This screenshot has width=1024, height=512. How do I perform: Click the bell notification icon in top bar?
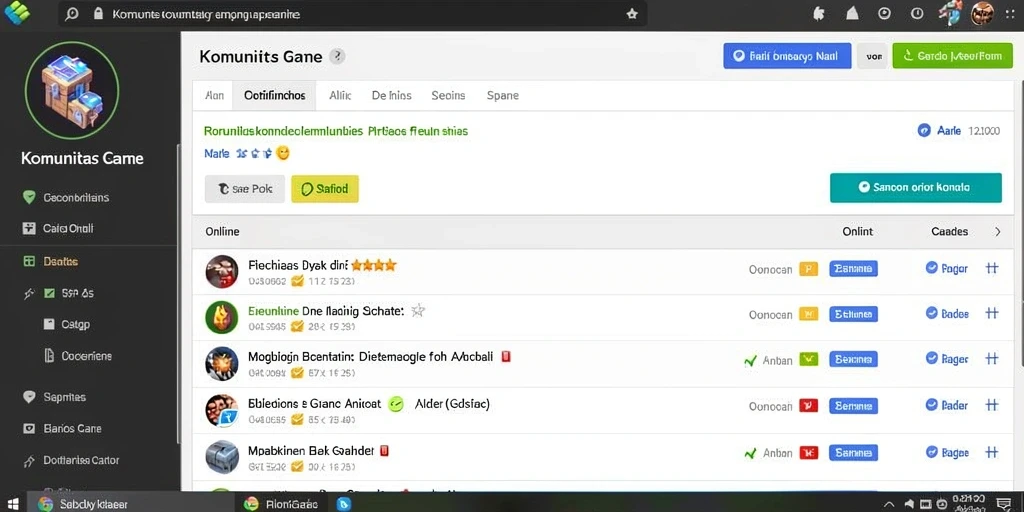pyautogui.click(x=852, y=14)
